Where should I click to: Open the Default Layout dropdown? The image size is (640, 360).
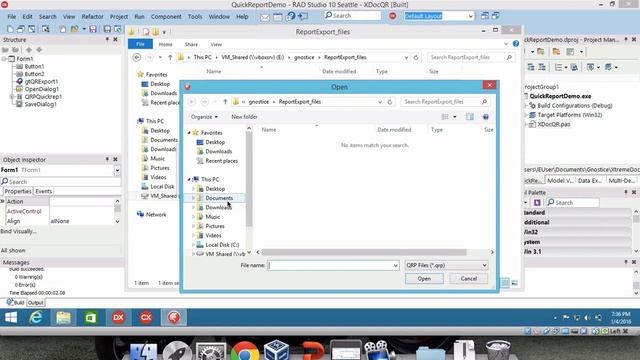tap(471, 16)
